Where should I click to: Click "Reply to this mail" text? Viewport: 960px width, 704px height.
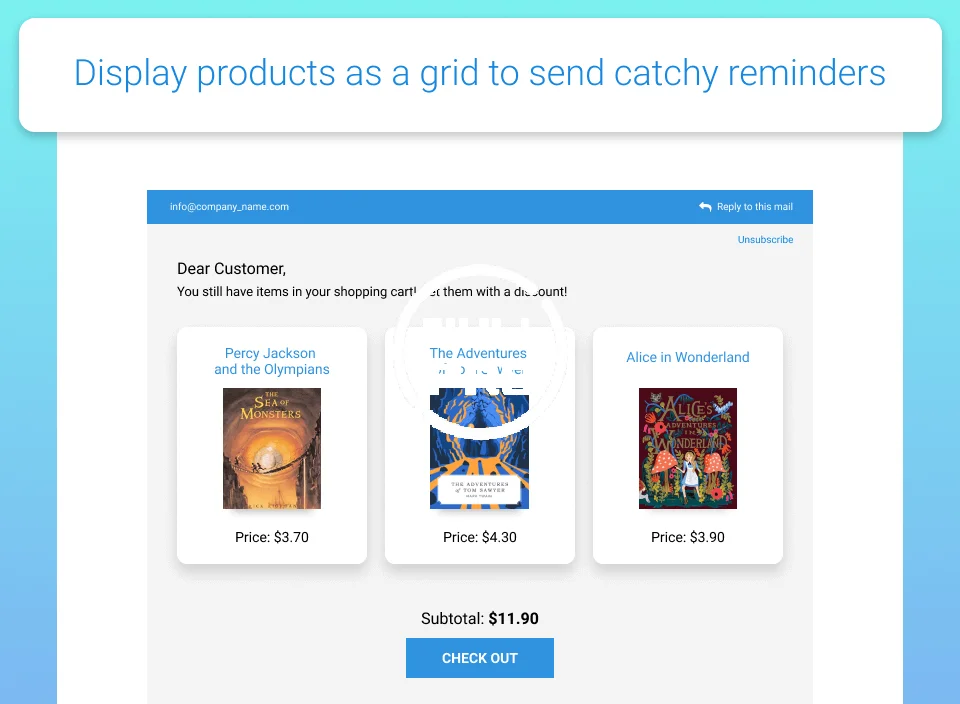(755, 207)
